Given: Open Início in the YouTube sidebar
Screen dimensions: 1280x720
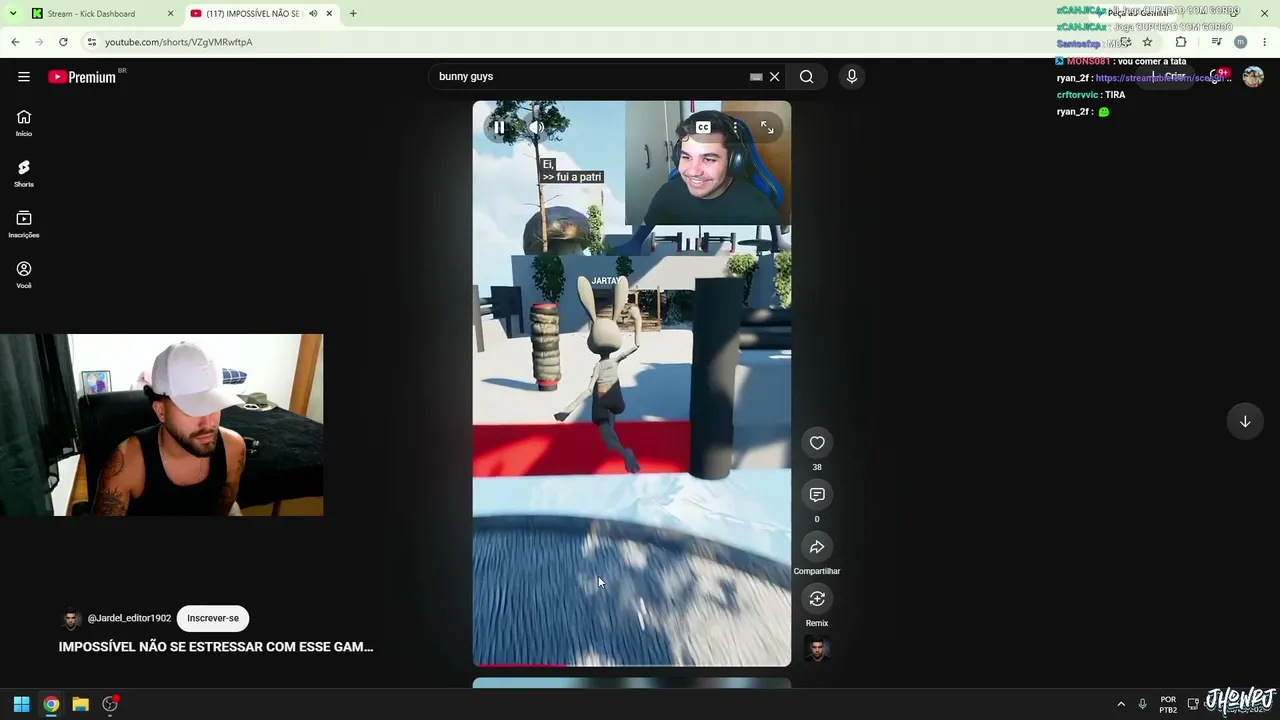Looking at the screenshot, I should click(24, 123).
